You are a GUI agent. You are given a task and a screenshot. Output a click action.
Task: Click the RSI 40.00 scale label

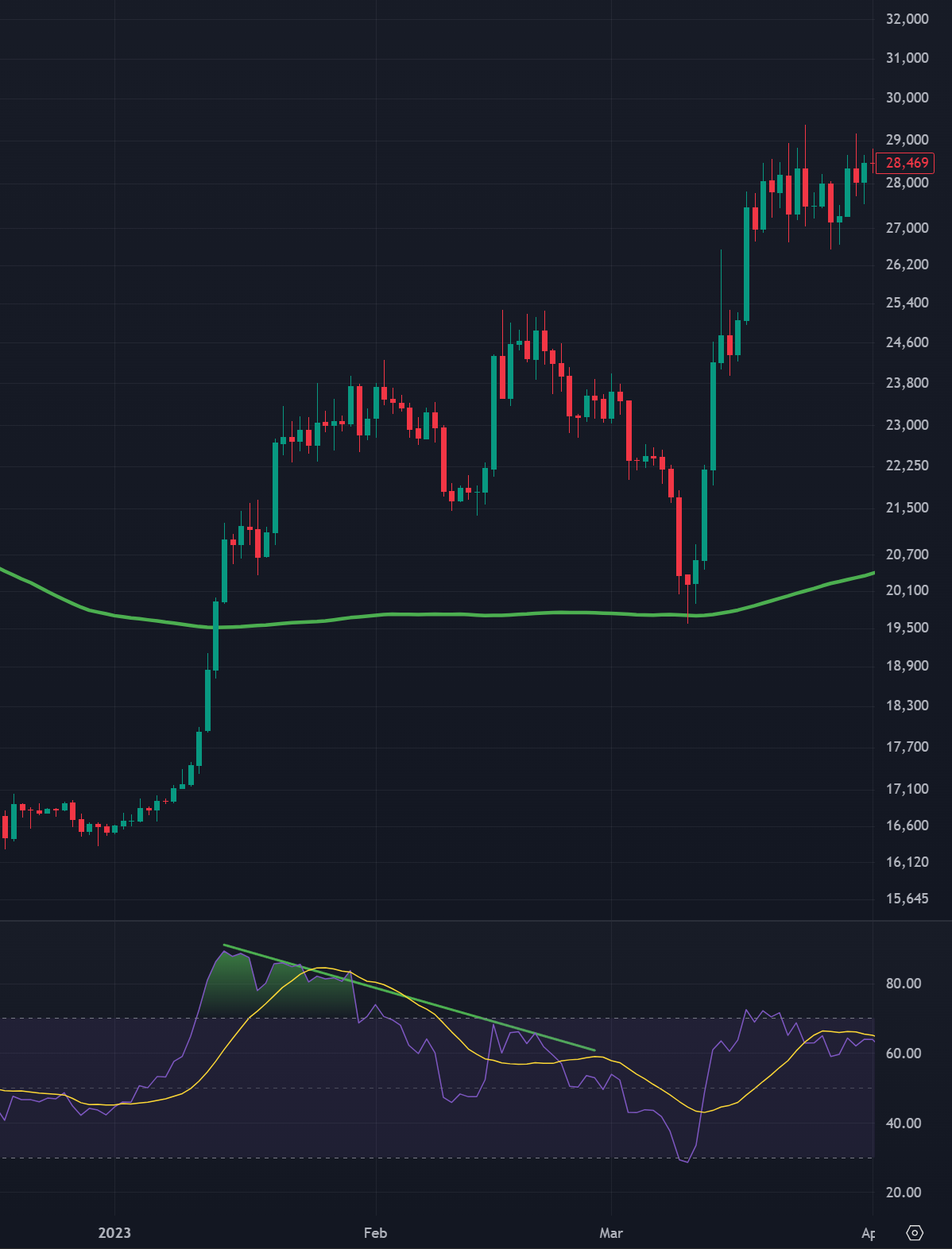click(x=904, y=1123)
